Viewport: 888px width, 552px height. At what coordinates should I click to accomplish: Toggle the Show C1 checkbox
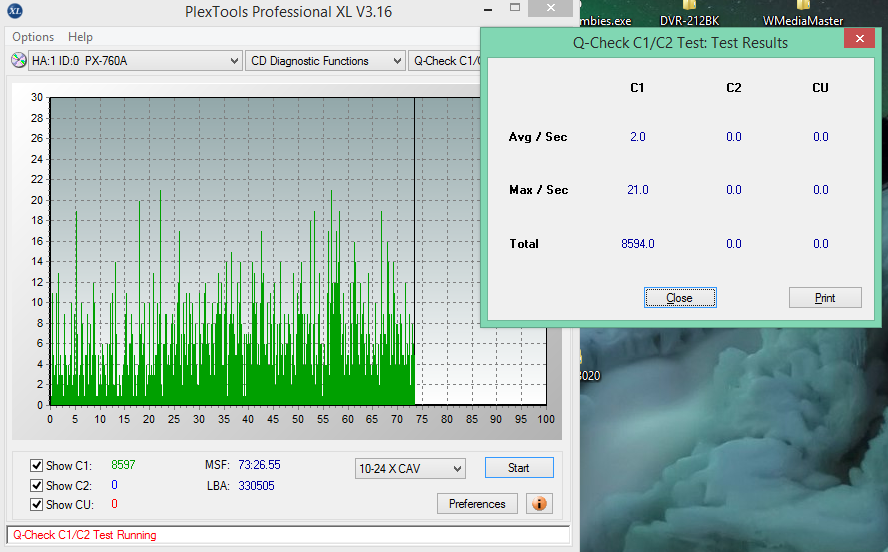(x=36, y=465)
